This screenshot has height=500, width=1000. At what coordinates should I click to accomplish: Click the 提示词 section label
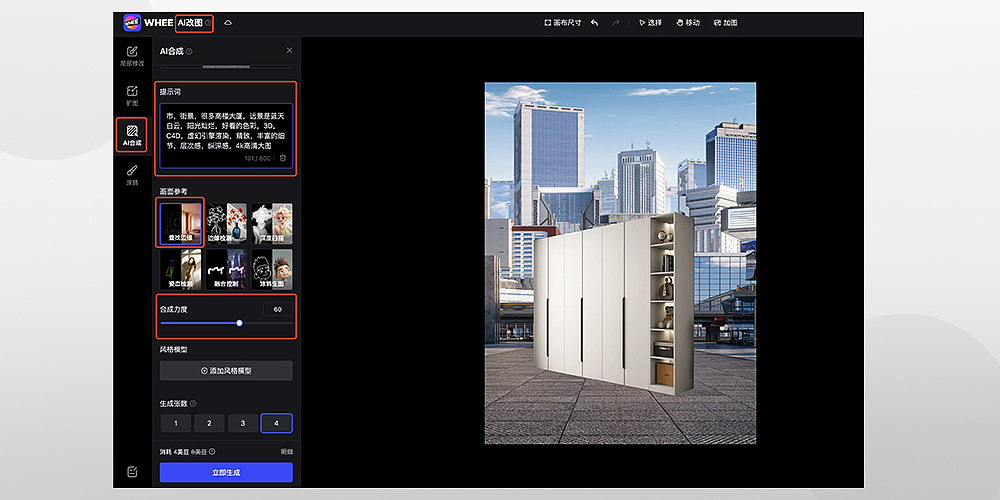[170, 92]
